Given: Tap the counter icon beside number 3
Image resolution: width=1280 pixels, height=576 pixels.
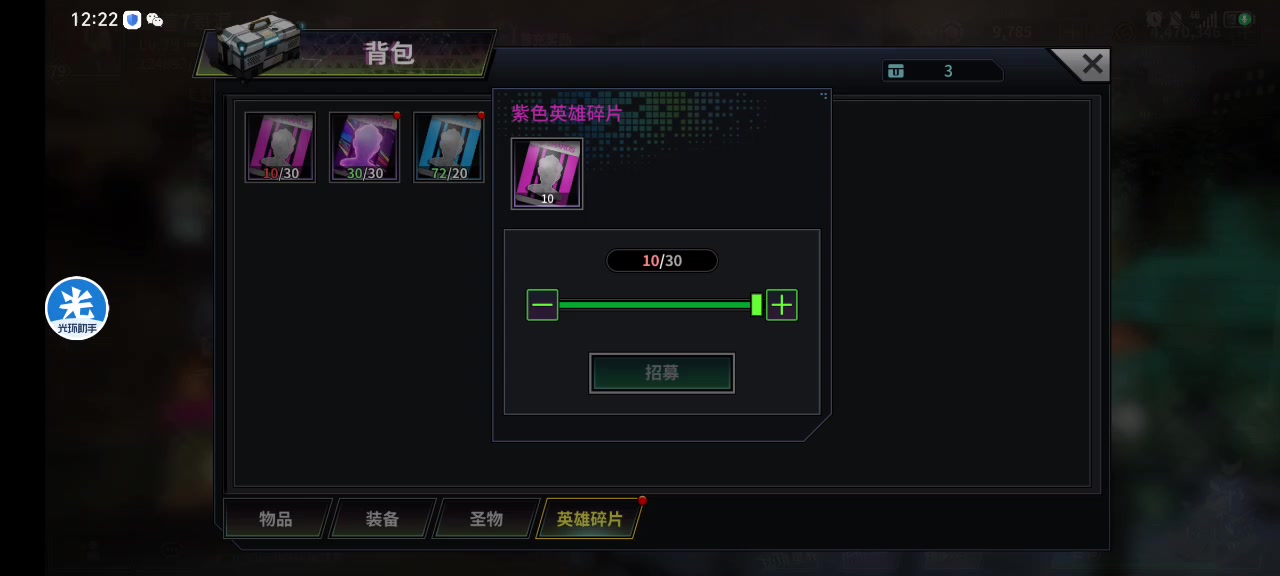Looking at the screenshot, I should pyautogui.click(x=896, y=71).
